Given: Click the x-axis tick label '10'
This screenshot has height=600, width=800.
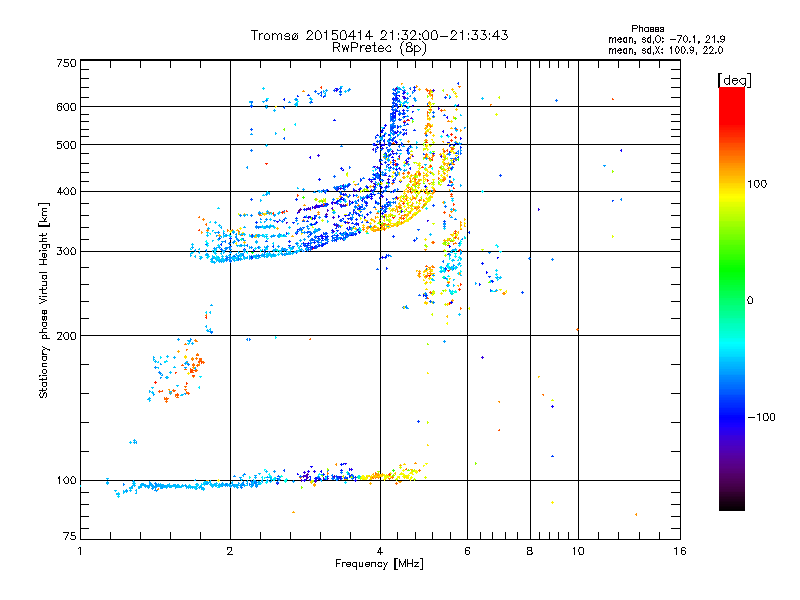Looking at the screenshot, I should [x=578, y=551].
